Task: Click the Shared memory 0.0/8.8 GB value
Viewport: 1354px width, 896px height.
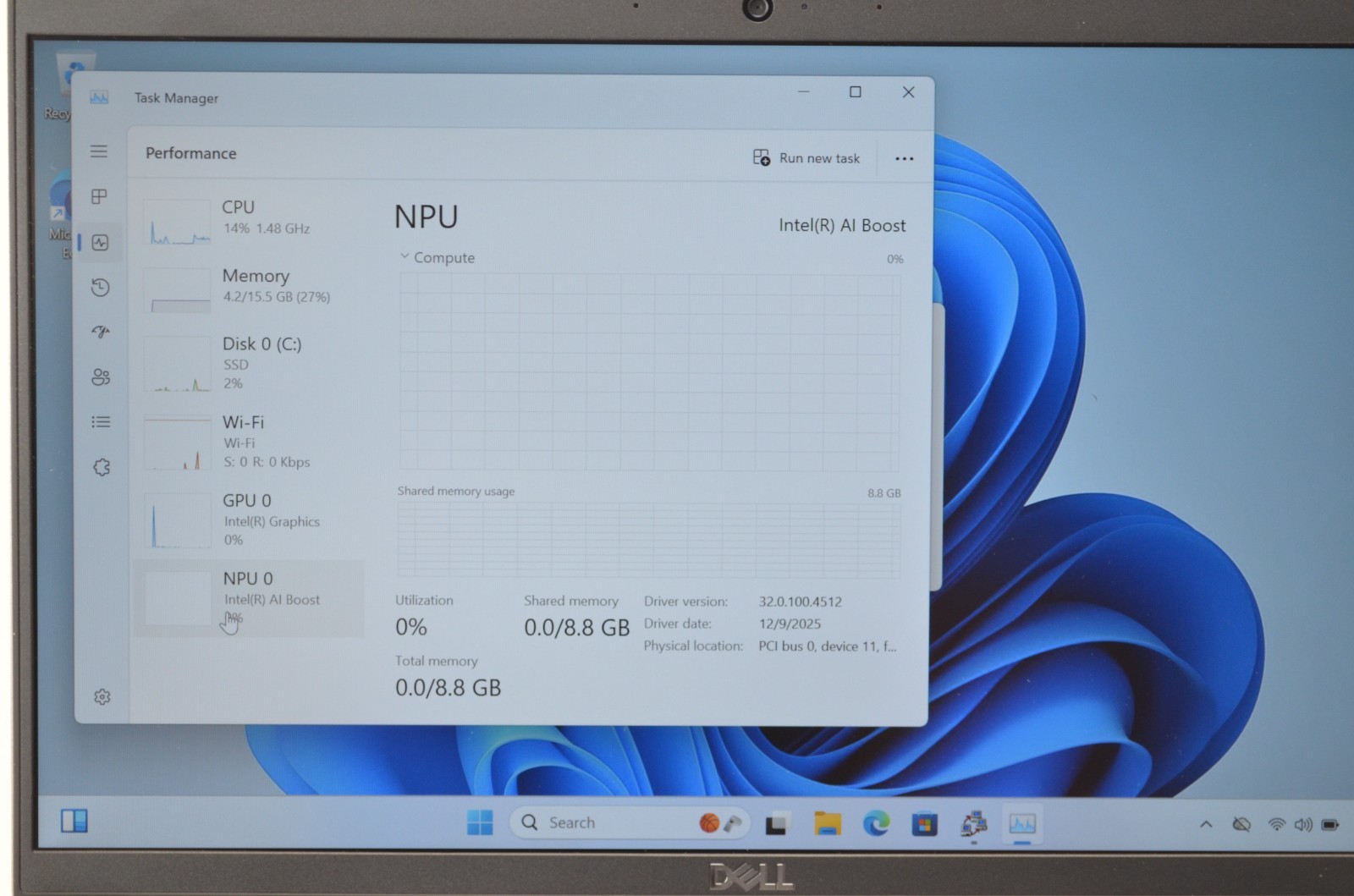Action: [576, 627]
